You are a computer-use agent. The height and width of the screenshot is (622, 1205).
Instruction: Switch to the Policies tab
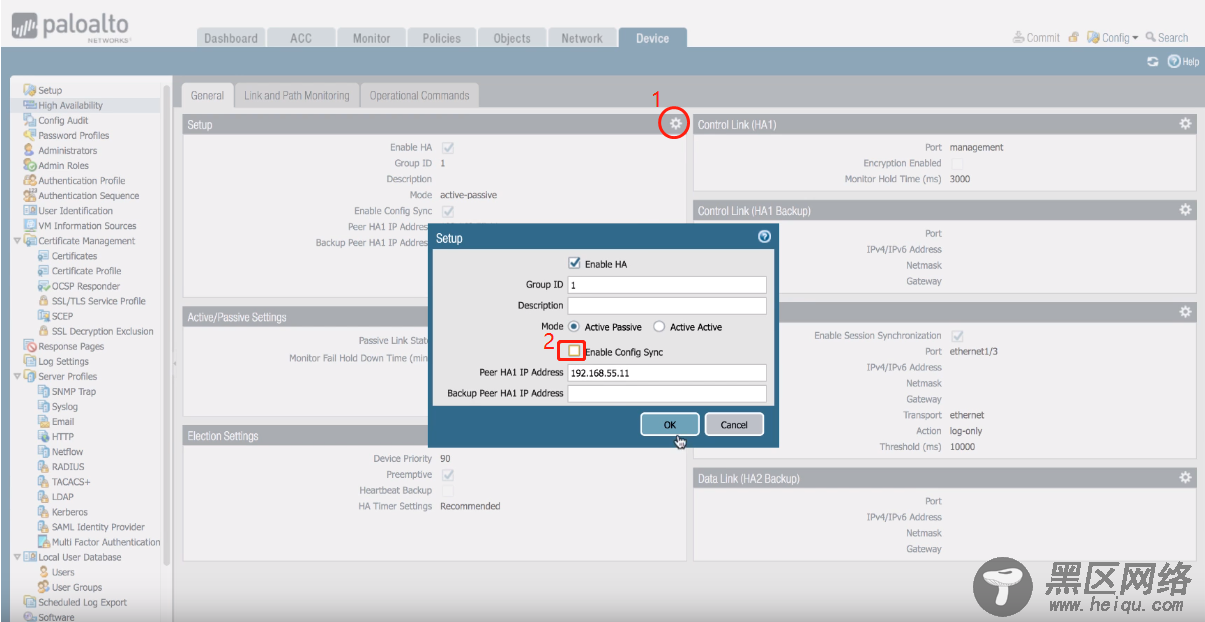pos(441,38)
